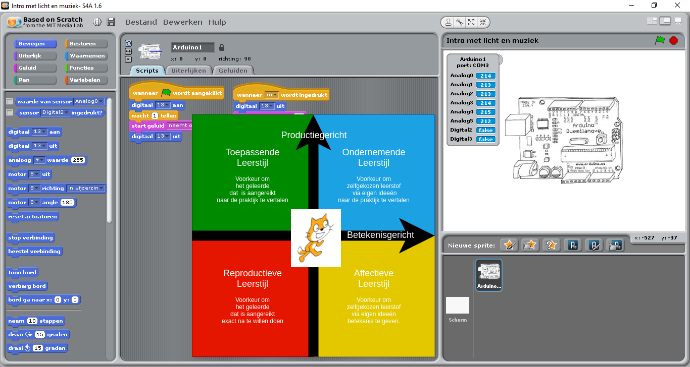The height and width of the screenshot is (367, 690).
Task: Click the Analog0 value 214 on stage monitor
Action: pyautogui.click(x=485, y=76)
